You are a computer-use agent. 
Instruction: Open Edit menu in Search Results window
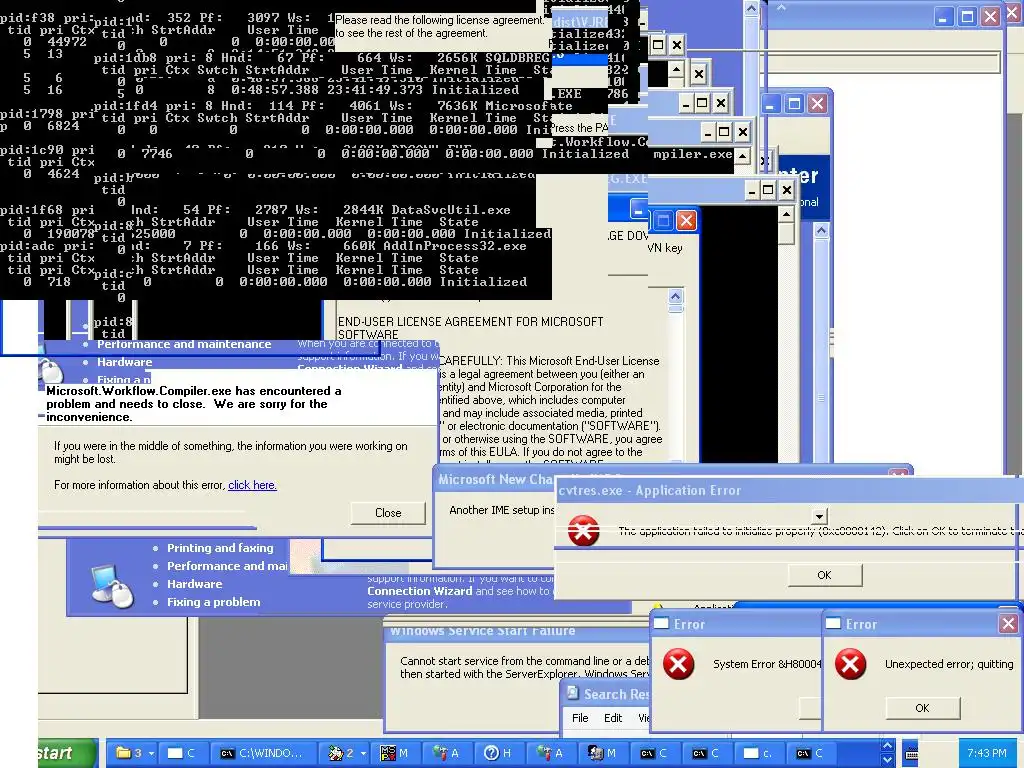[613, 718]
